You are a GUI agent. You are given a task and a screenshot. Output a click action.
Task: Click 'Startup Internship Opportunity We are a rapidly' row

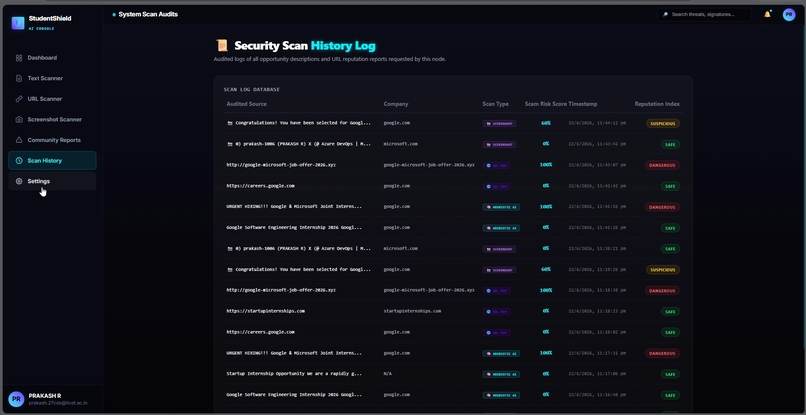[453, 374]
